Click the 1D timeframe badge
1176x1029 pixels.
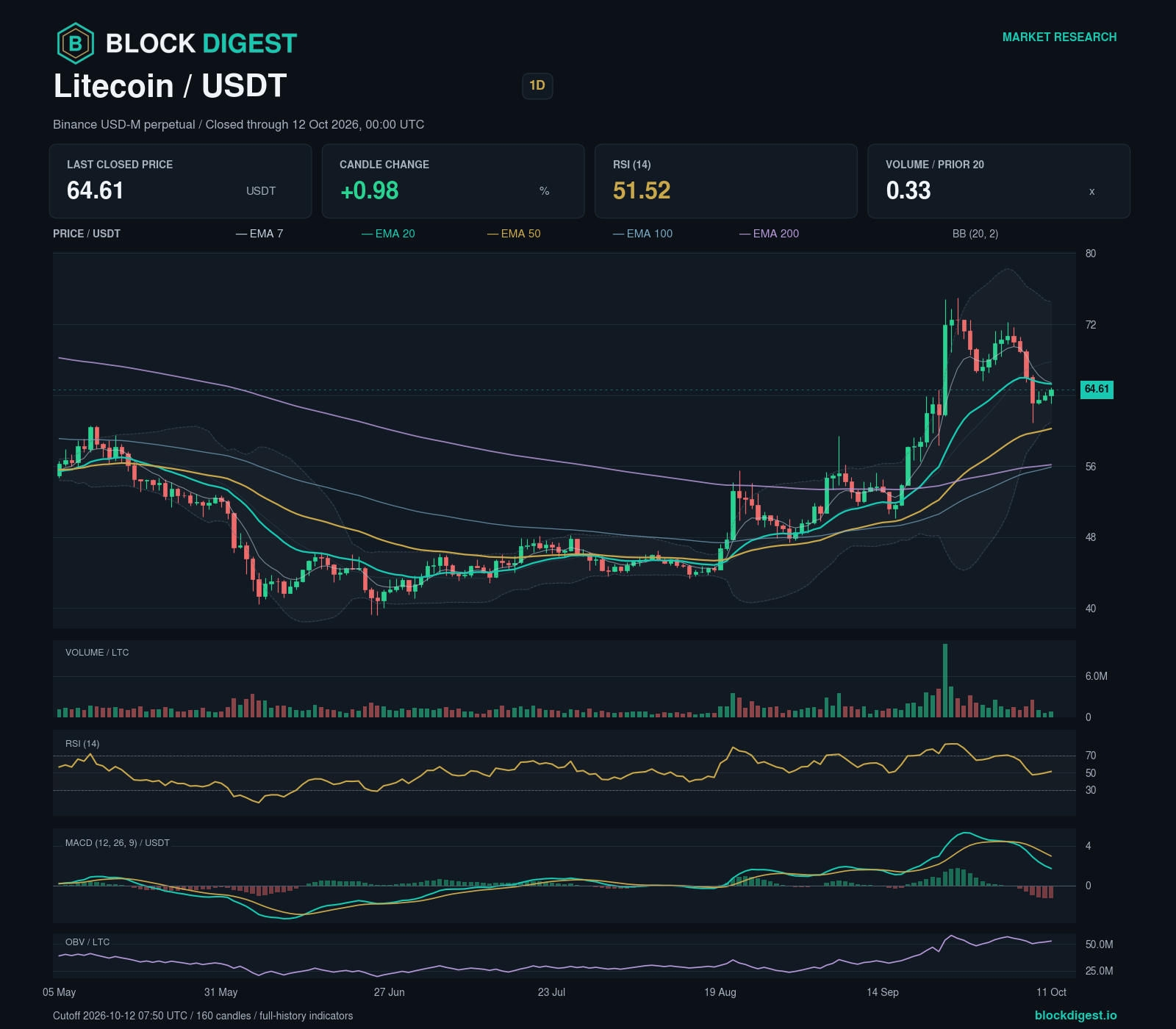point(537,86)
